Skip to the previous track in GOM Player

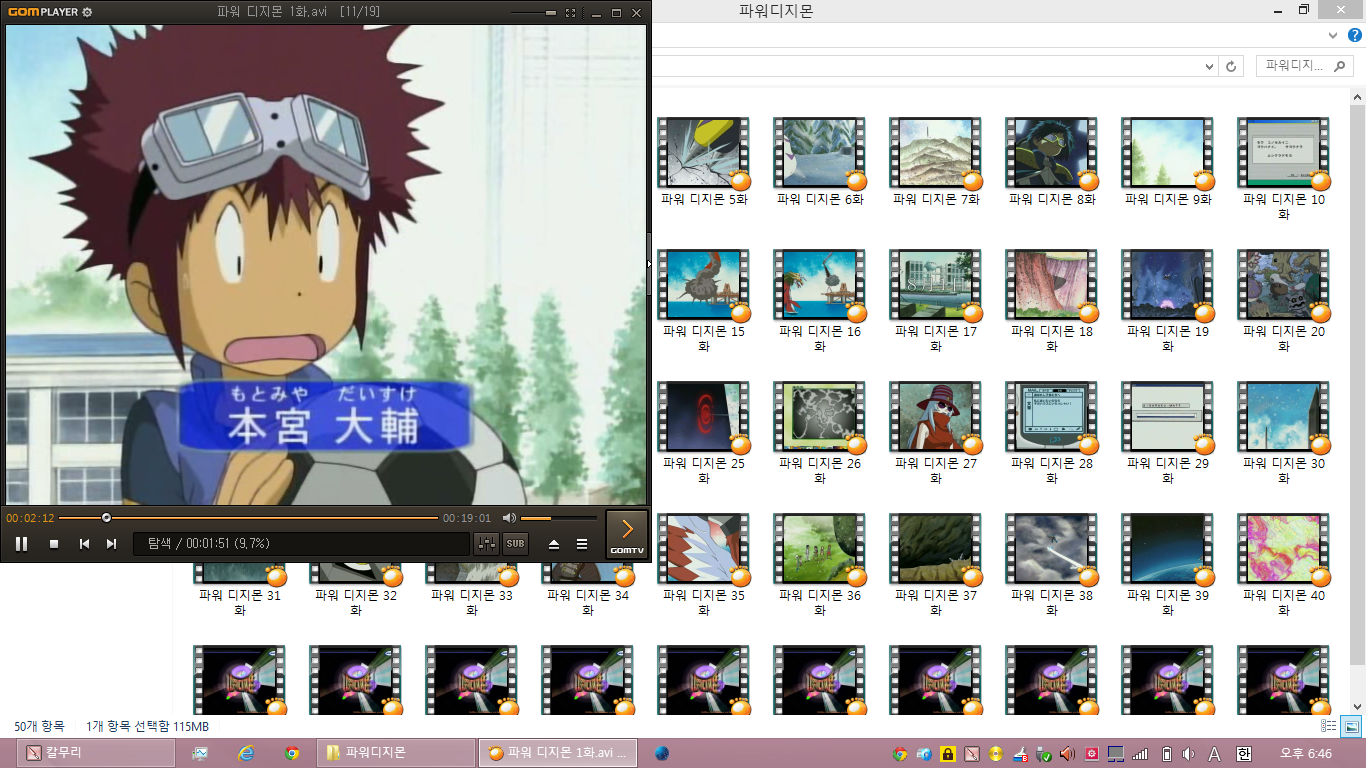click(x=85, y=544)
